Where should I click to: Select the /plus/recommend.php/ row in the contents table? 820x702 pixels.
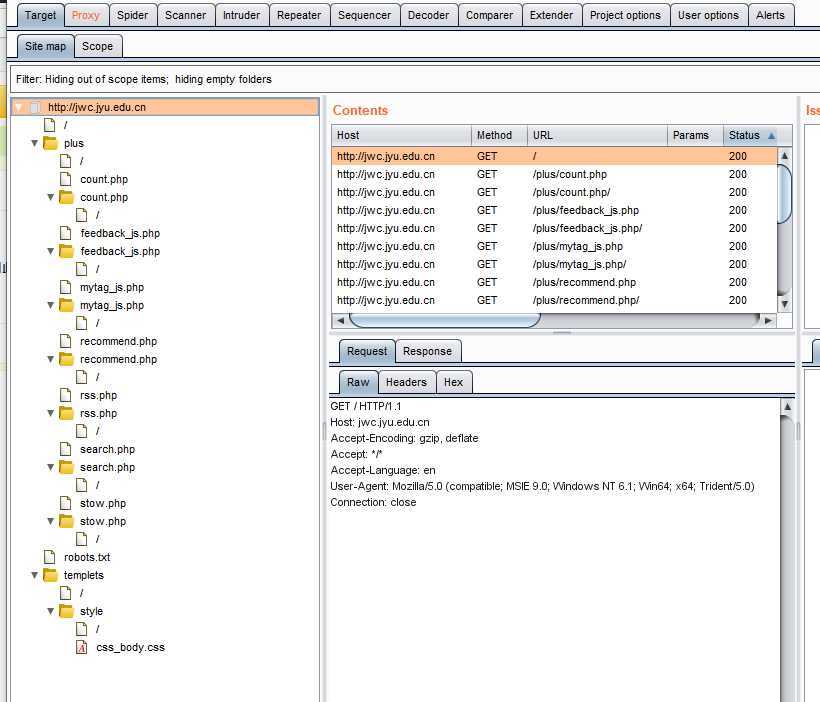point(554,300)
